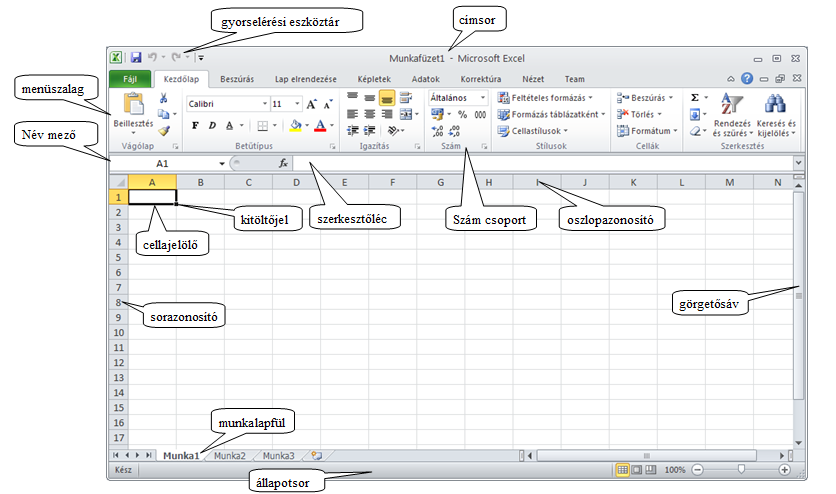The image size is (836, 494).
Task: Click the Rendezés és szűrés icon
Action: 732,103
